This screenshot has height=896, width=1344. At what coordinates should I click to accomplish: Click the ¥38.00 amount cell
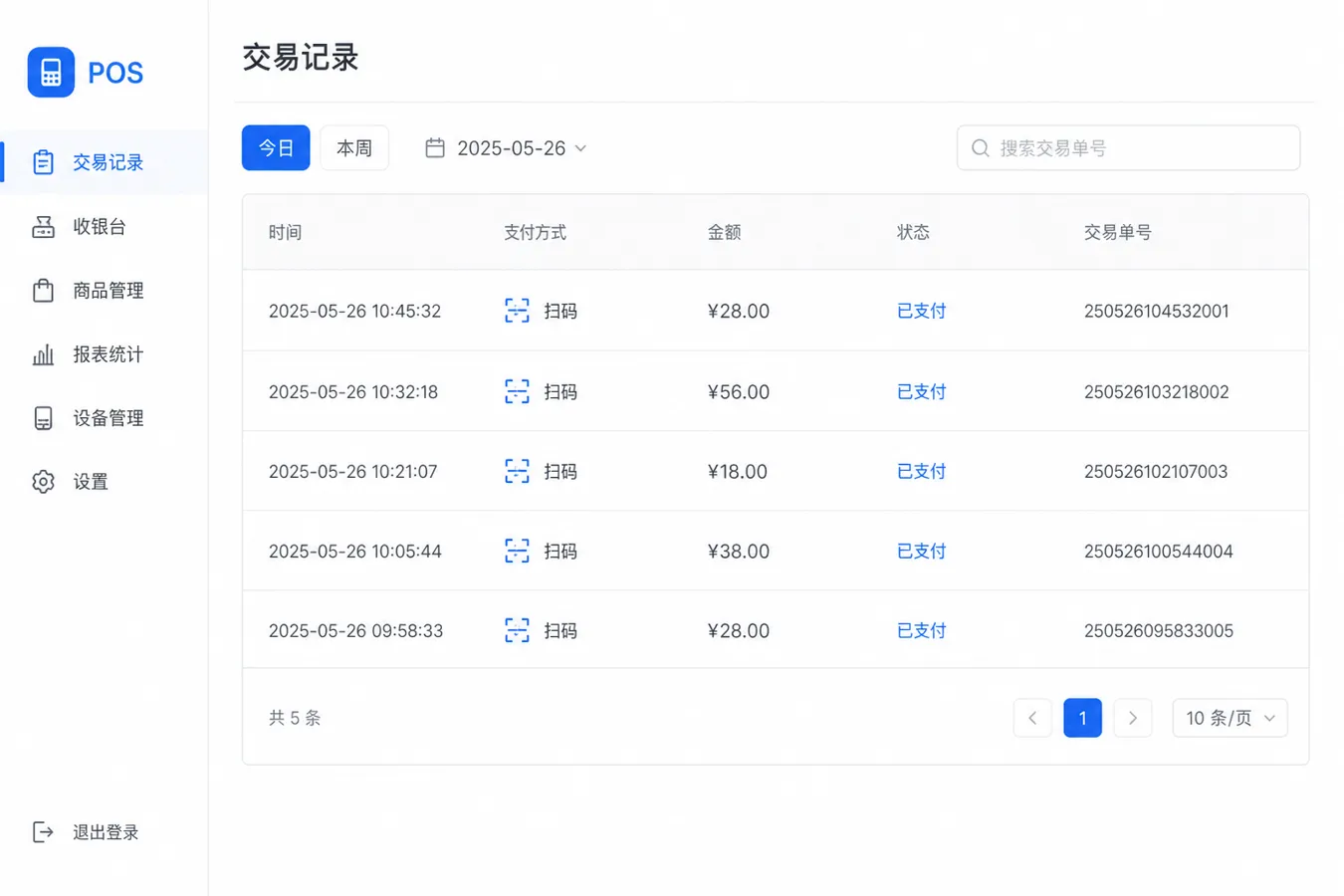(738, 551)
